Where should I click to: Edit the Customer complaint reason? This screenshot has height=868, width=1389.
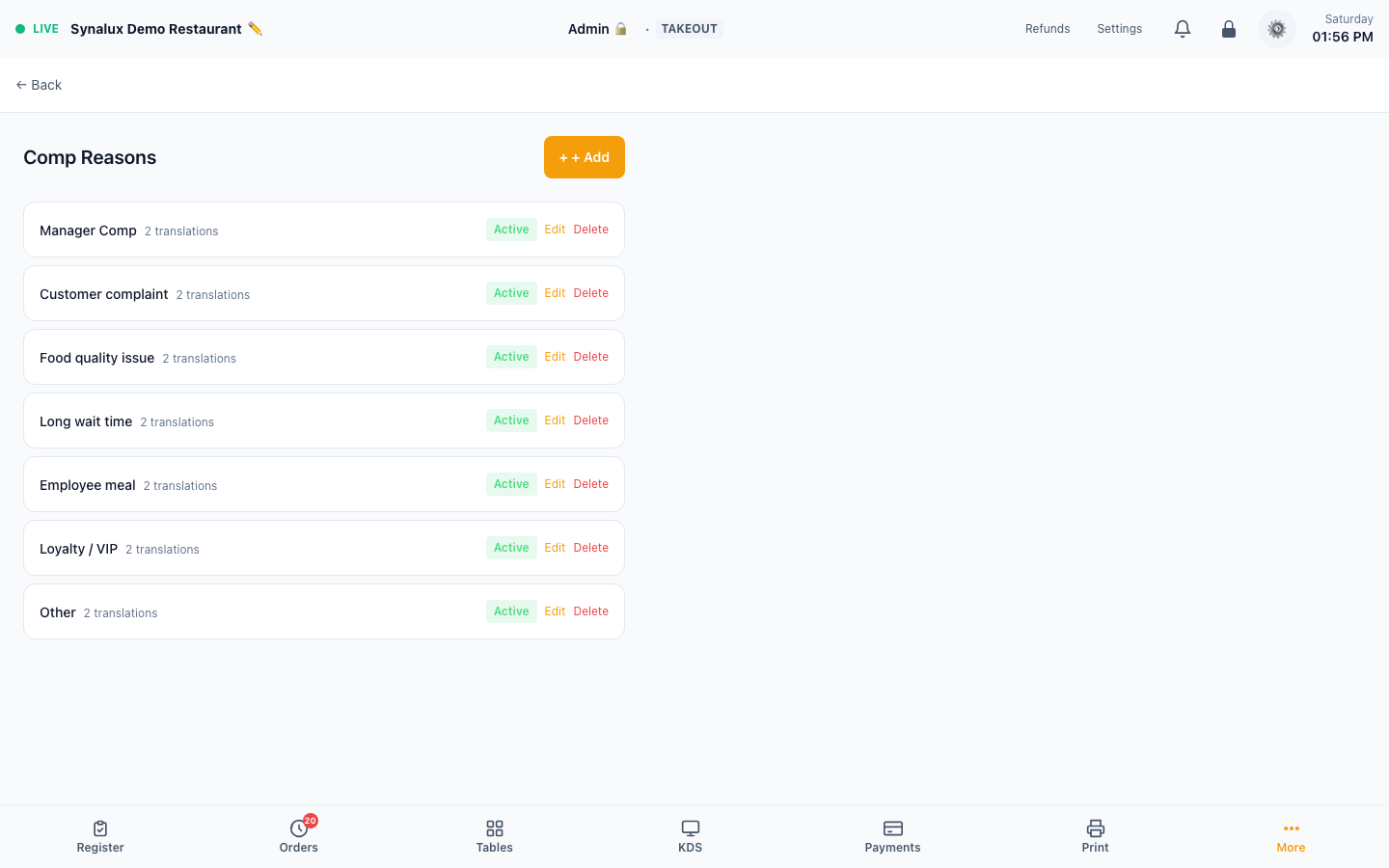(x=555, y=293)
